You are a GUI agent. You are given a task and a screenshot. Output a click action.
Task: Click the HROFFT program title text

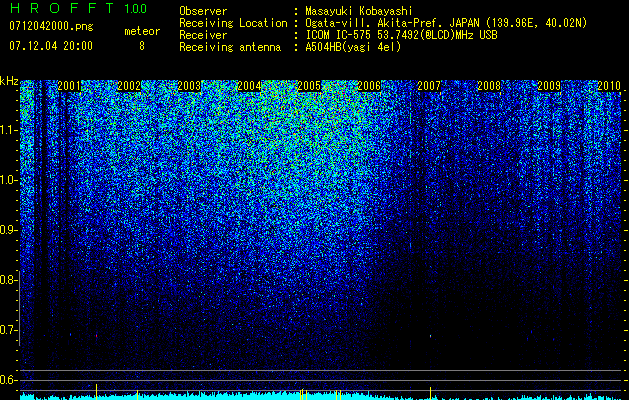[x=63, y=8]
